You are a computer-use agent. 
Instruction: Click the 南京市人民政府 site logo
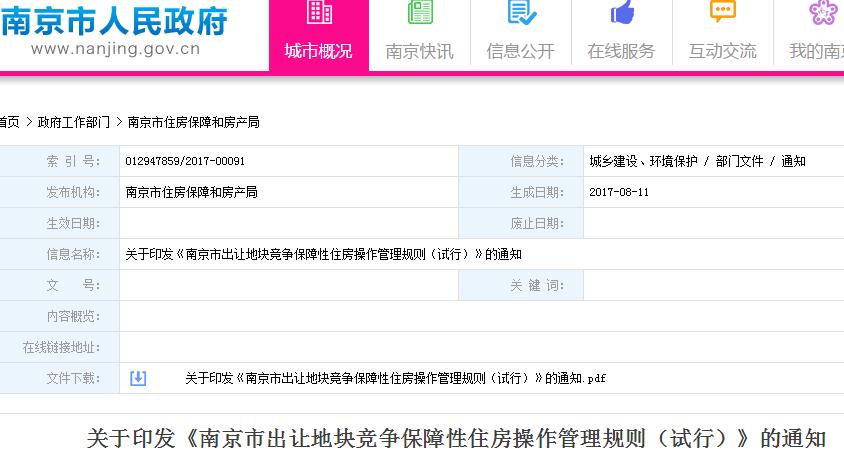(114, 22)
